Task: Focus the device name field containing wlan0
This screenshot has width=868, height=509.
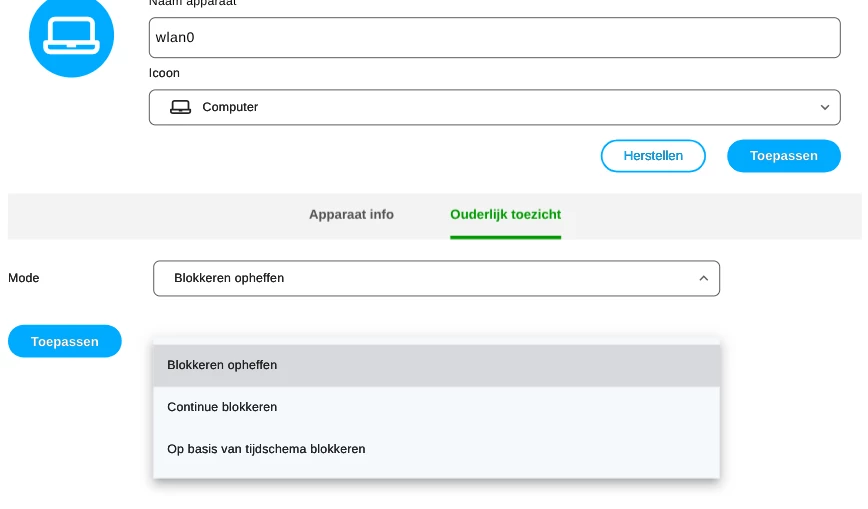Action: pos(494,37)
